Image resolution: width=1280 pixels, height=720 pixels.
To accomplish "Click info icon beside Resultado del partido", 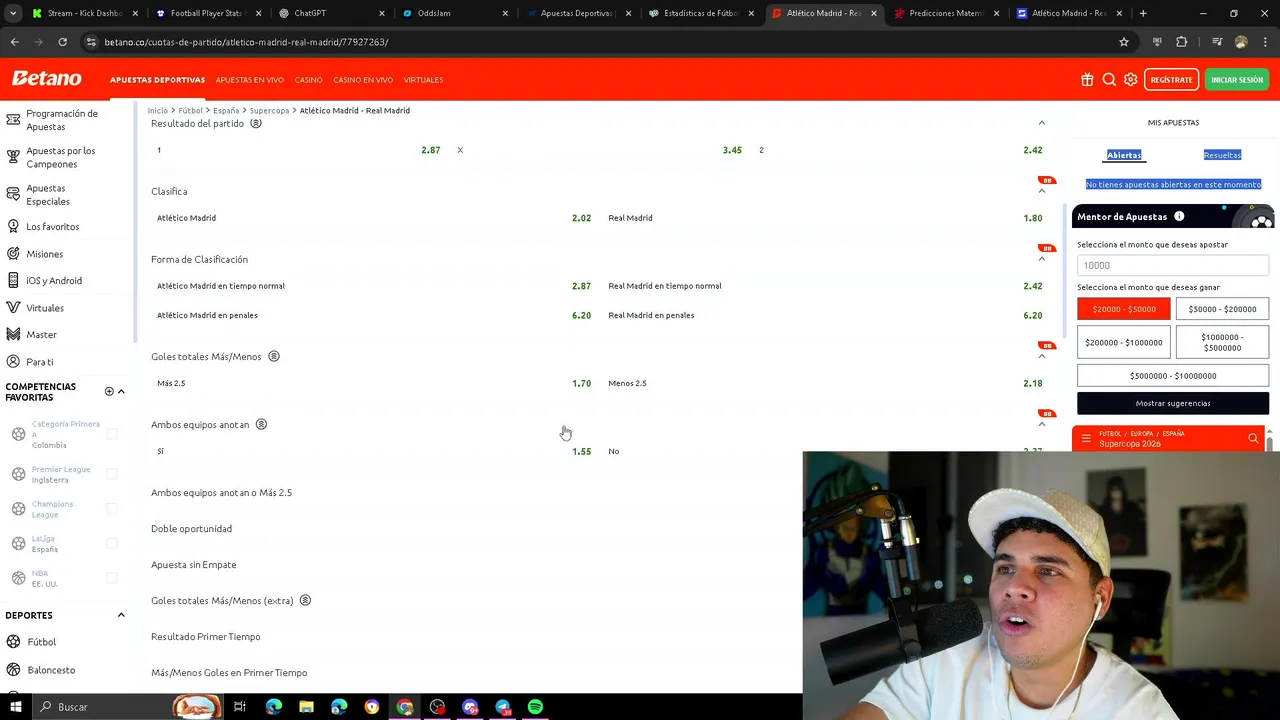I will 256,123.
